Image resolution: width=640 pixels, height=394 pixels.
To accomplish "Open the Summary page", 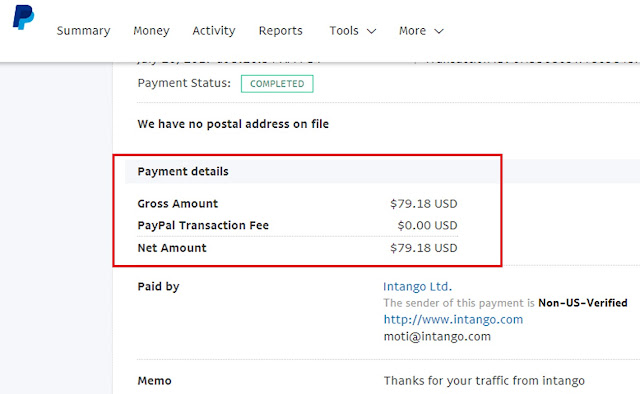I will [84, 31].
